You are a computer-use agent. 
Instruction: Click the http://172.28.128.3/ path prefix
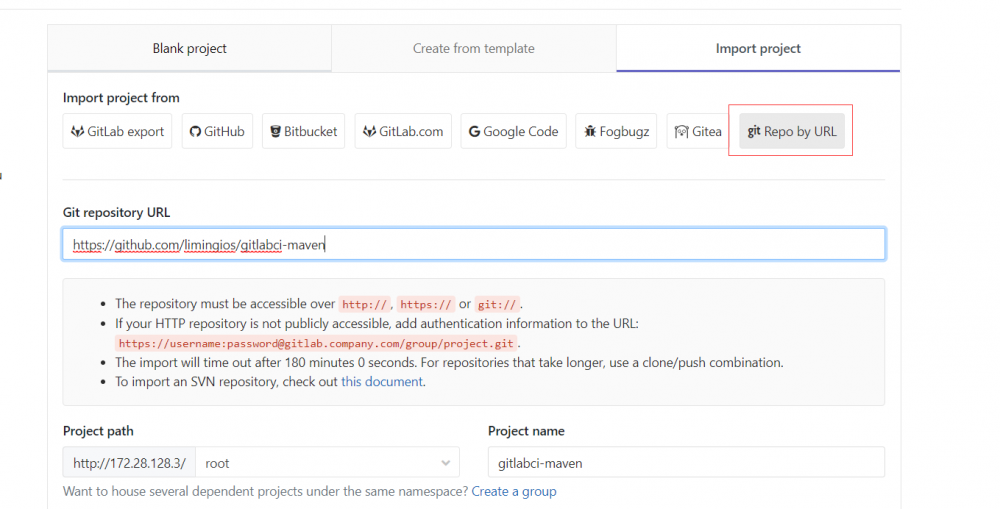(x=129, y=463)
